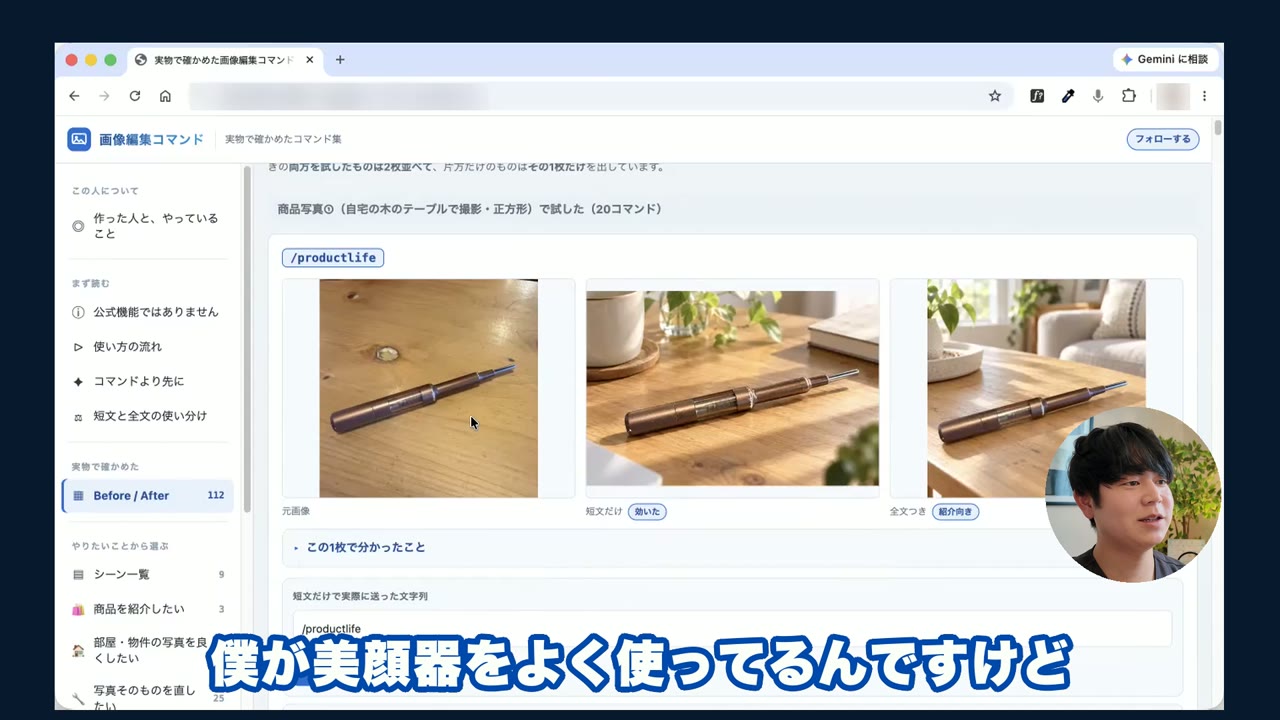Click the フォローする button
1280x720 pixels.
click(x=1163, y=139)
